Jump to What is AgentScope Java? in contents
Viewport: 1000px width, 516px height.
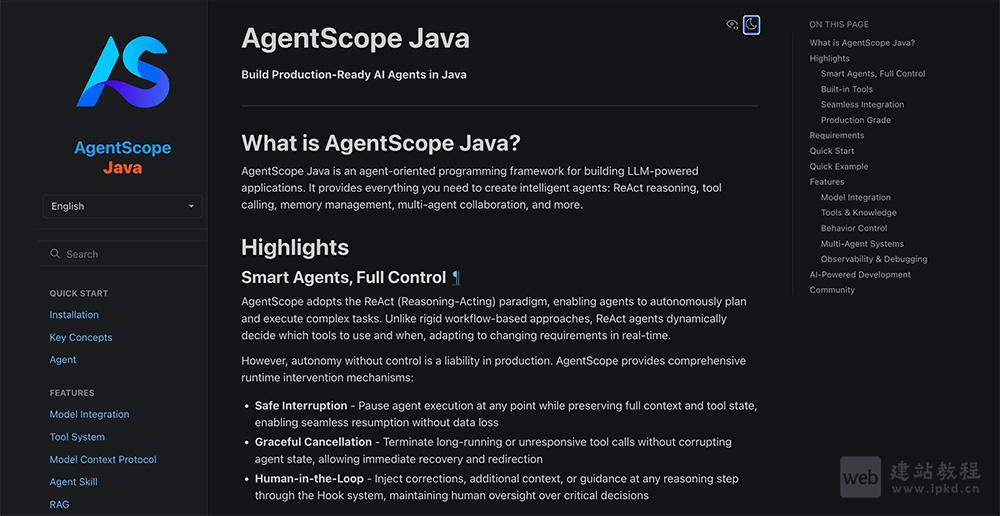[862, 43]
